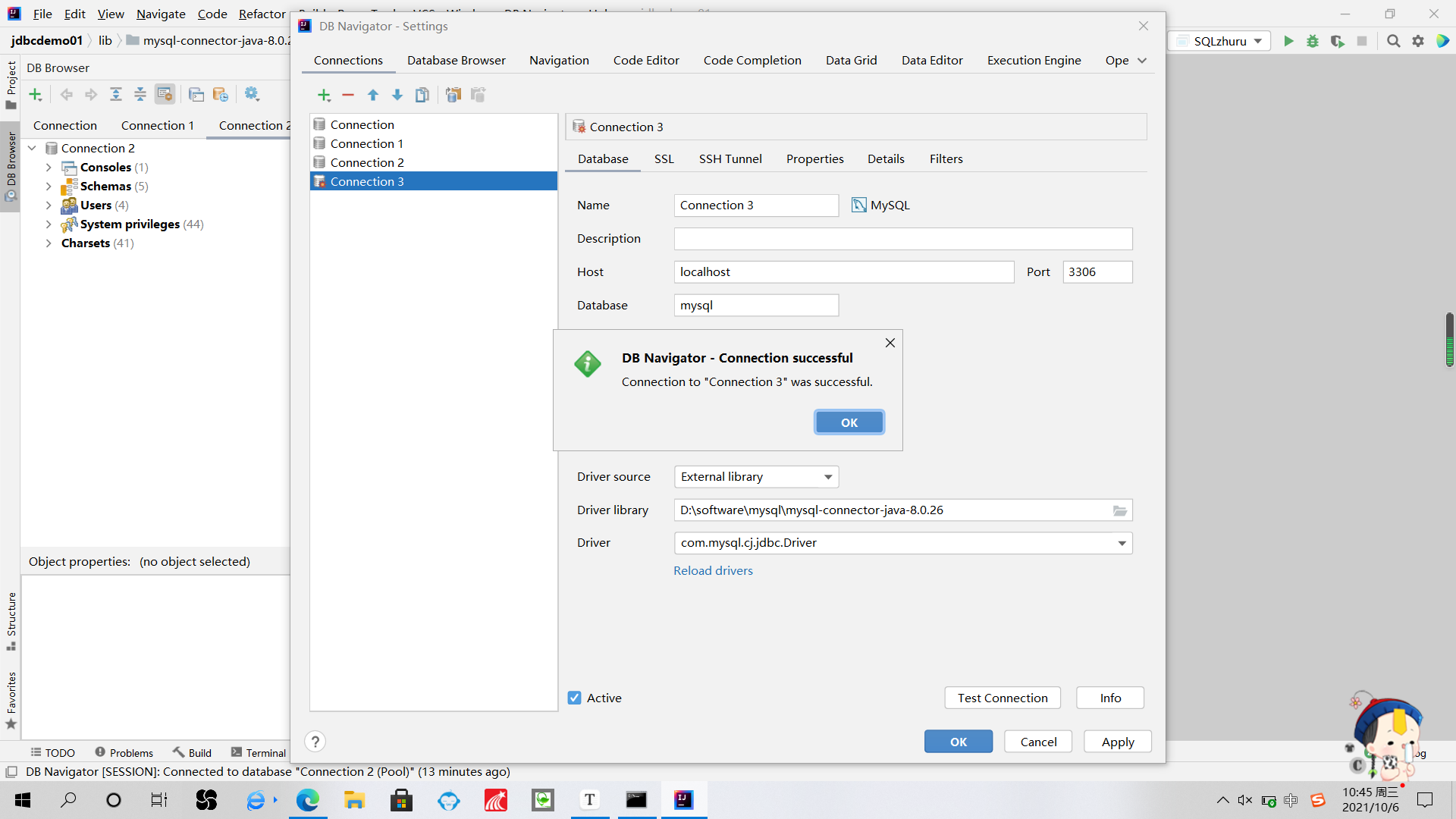The height and width of the screenshot is (819, 1456).
Task: Open the Driver source dropdown
Action: coord(827,476)
